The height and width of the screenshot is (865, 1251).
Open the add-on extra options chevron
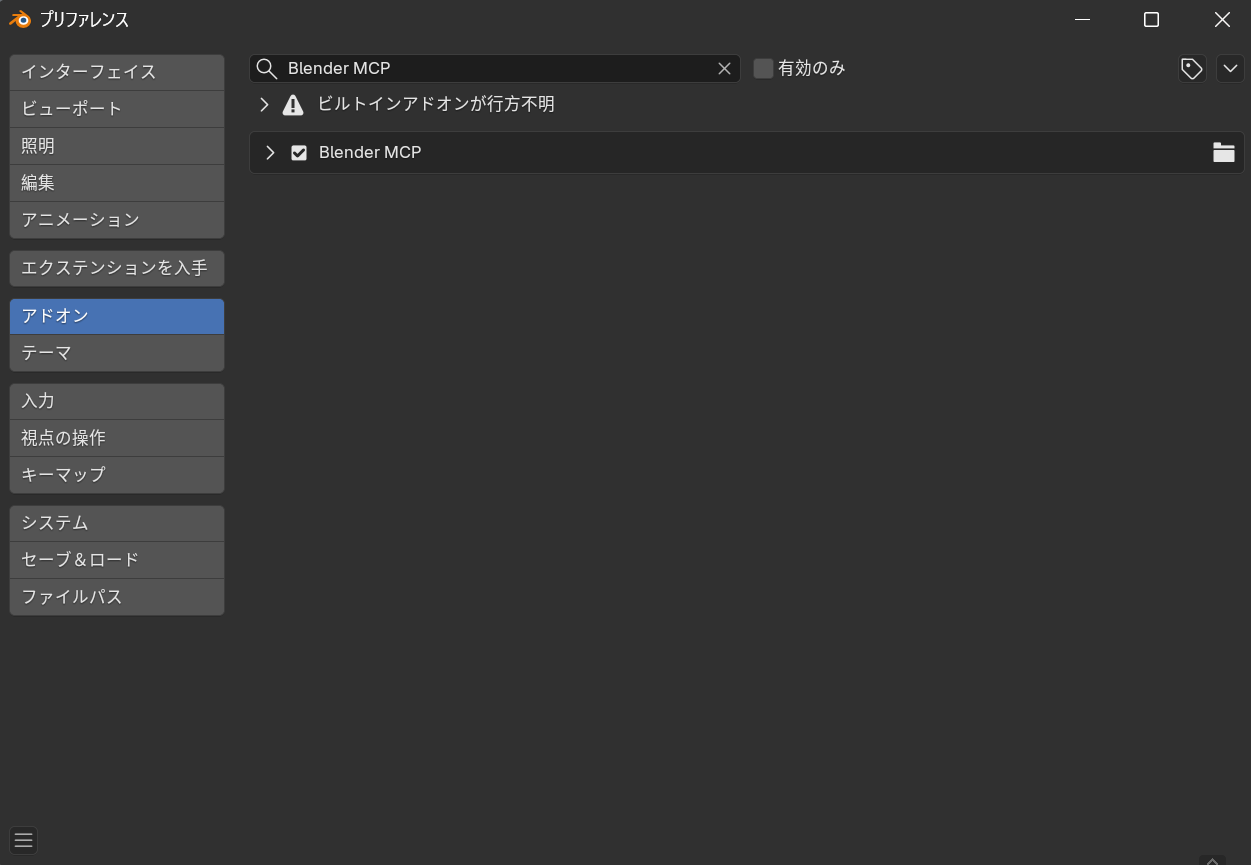click(x=1230, y=68)
